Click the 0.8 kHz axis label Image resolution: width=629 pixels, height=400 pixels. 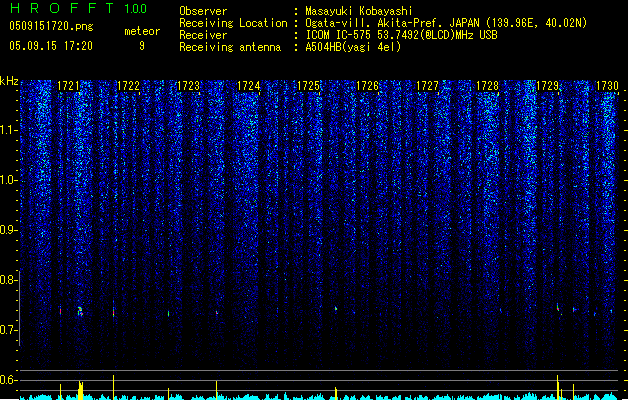pos(8,280)
